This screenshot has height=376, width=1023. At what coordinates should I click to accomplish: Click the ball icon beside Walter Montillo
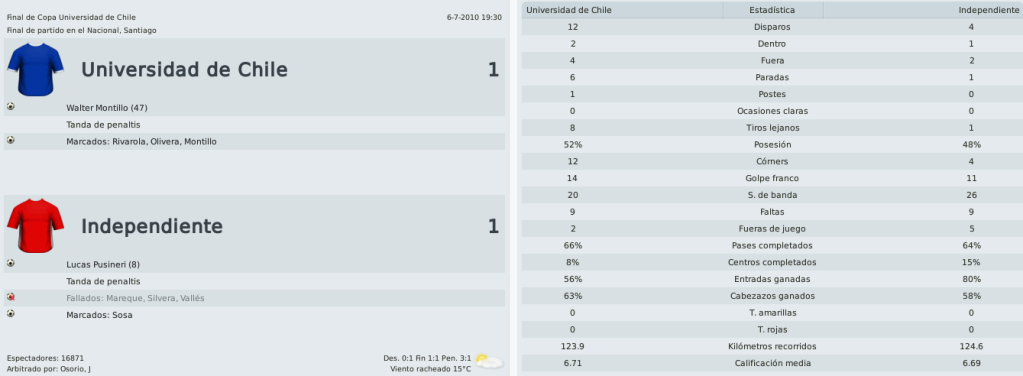click(10, 106)
